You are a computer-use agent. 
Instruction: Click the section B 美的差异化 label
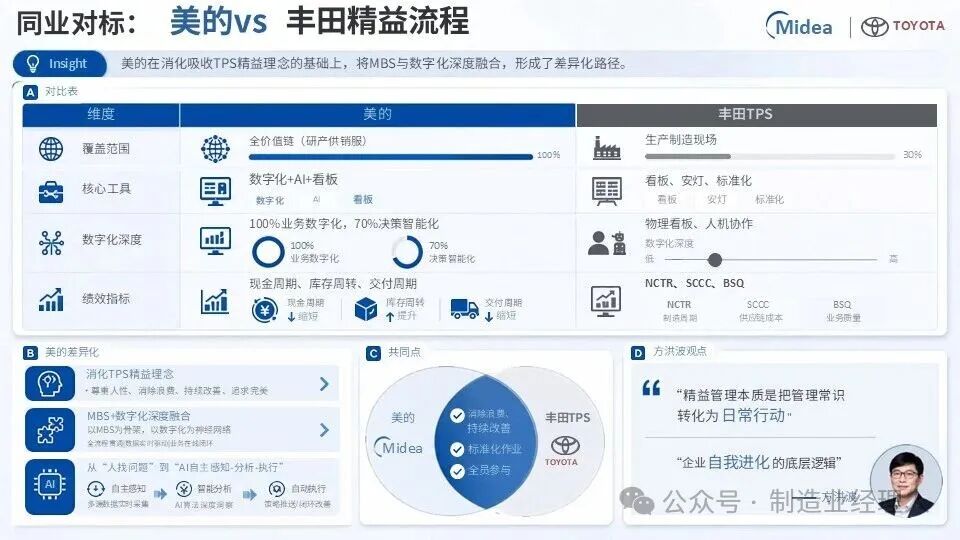point(61,353)
